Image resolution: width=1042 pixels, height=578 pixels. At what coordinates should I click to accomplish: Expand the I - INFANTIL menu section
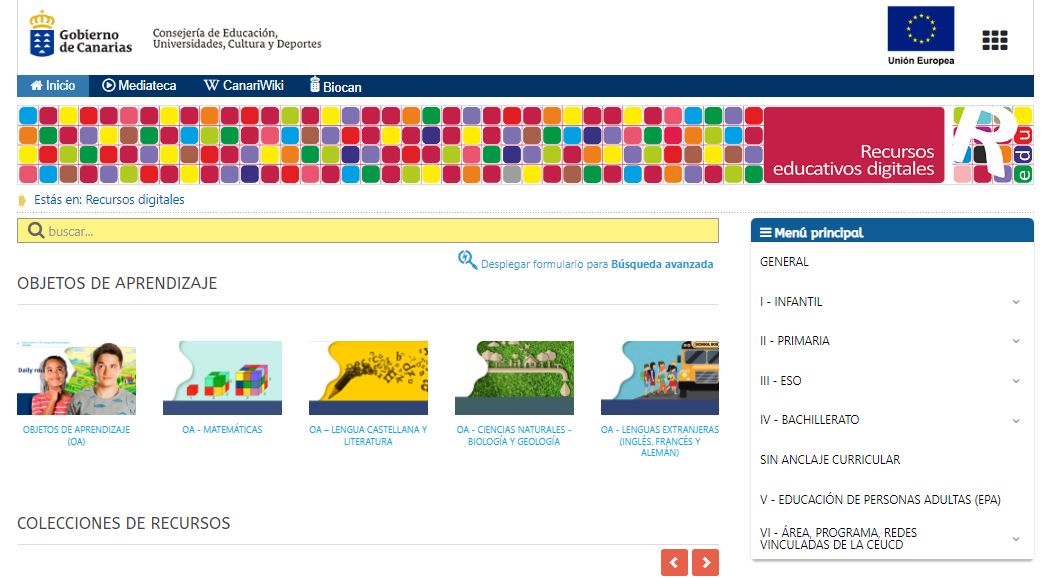pos(1015,302)
